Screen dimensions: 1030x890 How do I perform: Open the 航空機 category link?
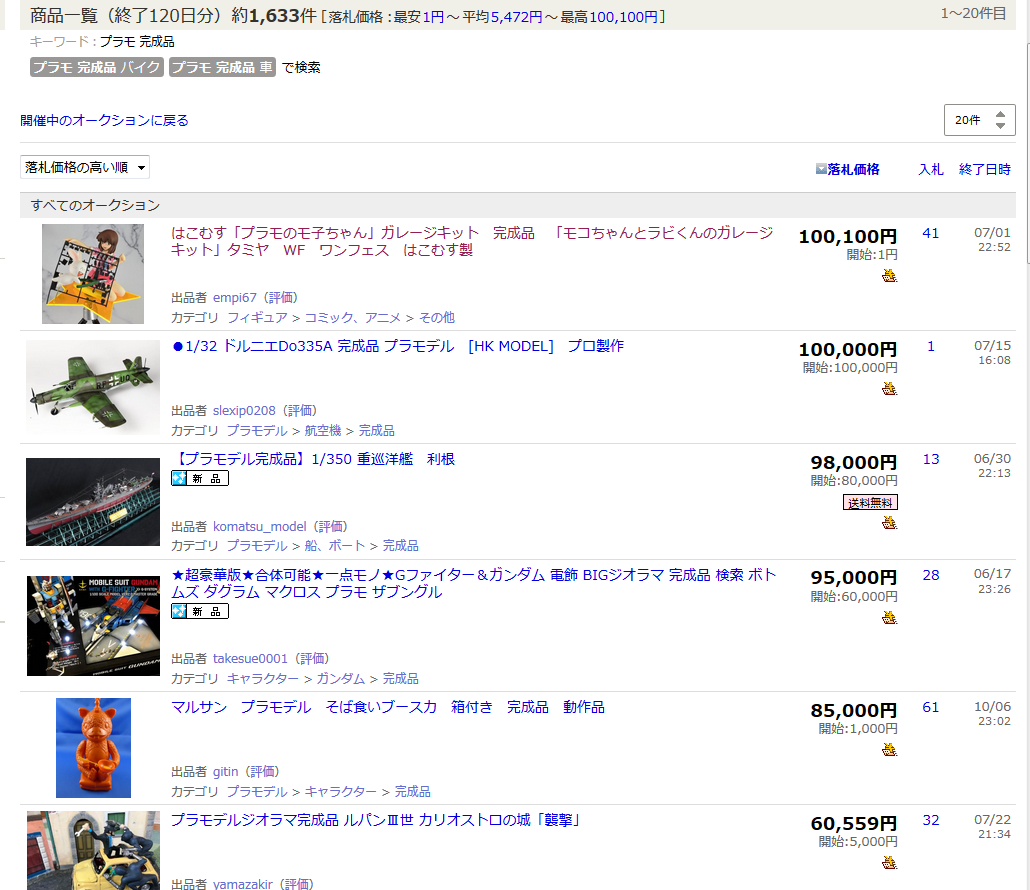[x=322, y=430]
